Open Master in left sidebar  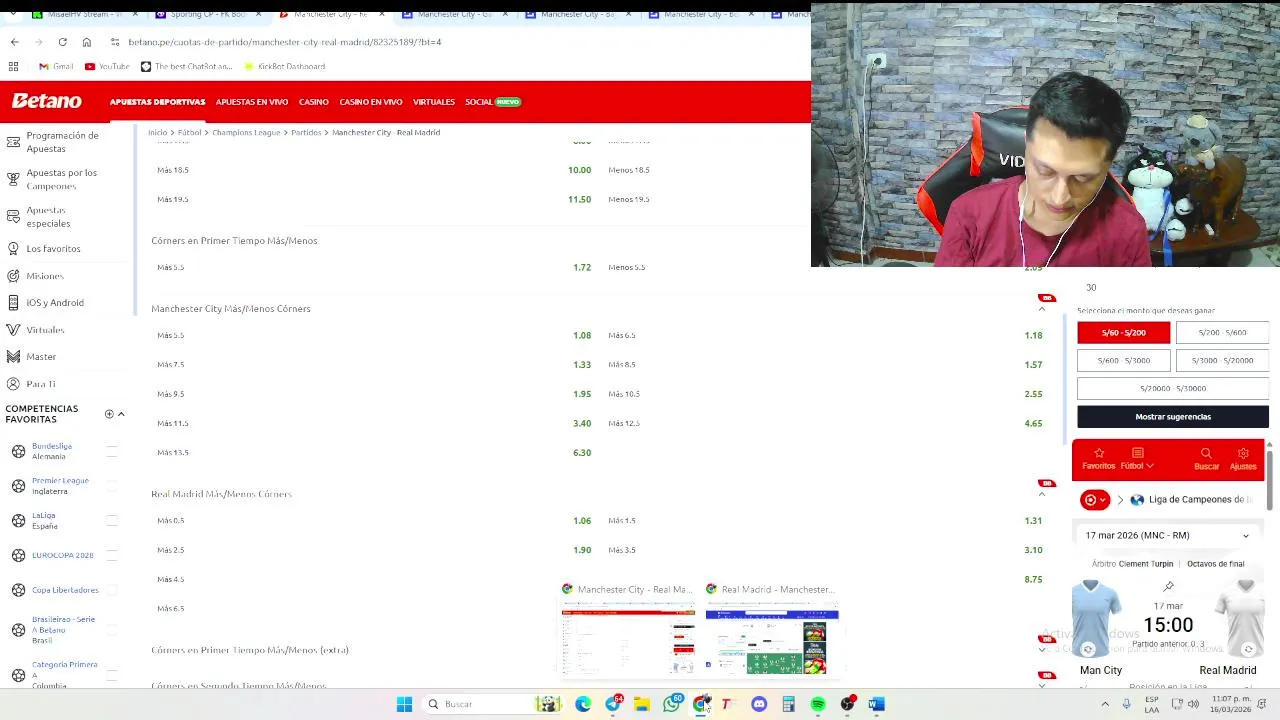33,357
